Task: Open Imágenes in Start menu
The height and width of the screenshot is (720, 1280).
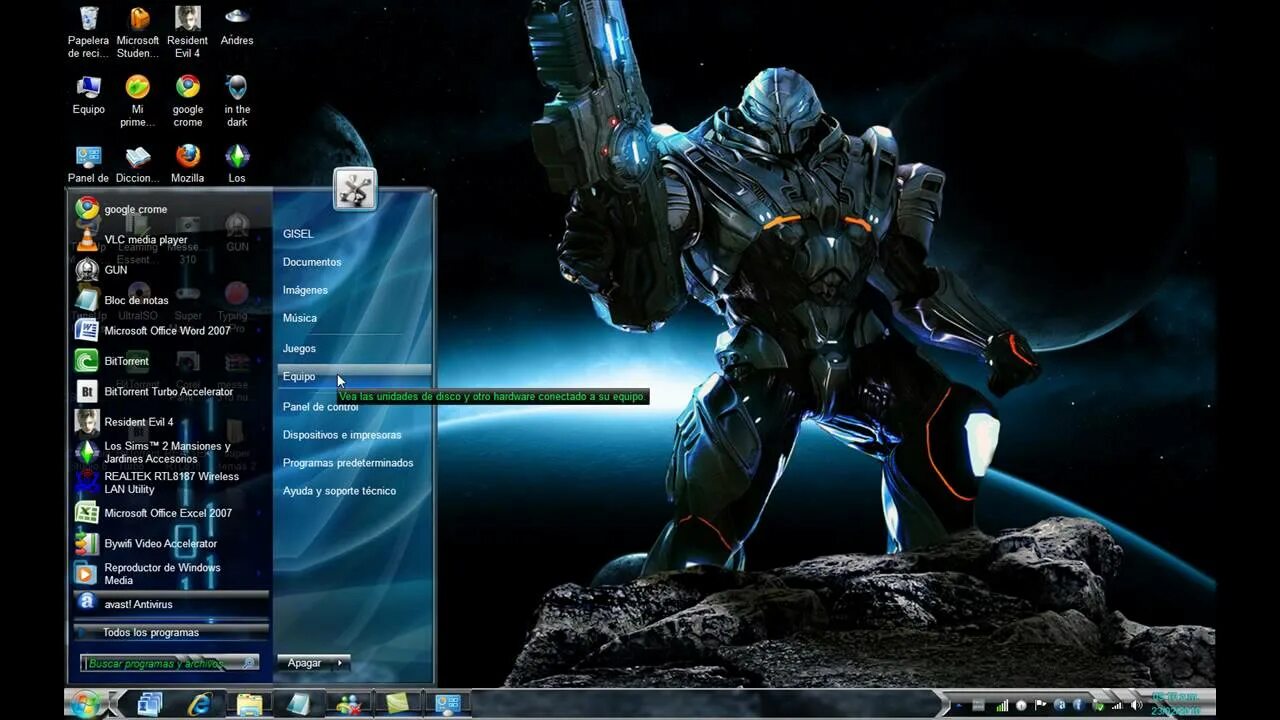Action: [x=354, y=290]
